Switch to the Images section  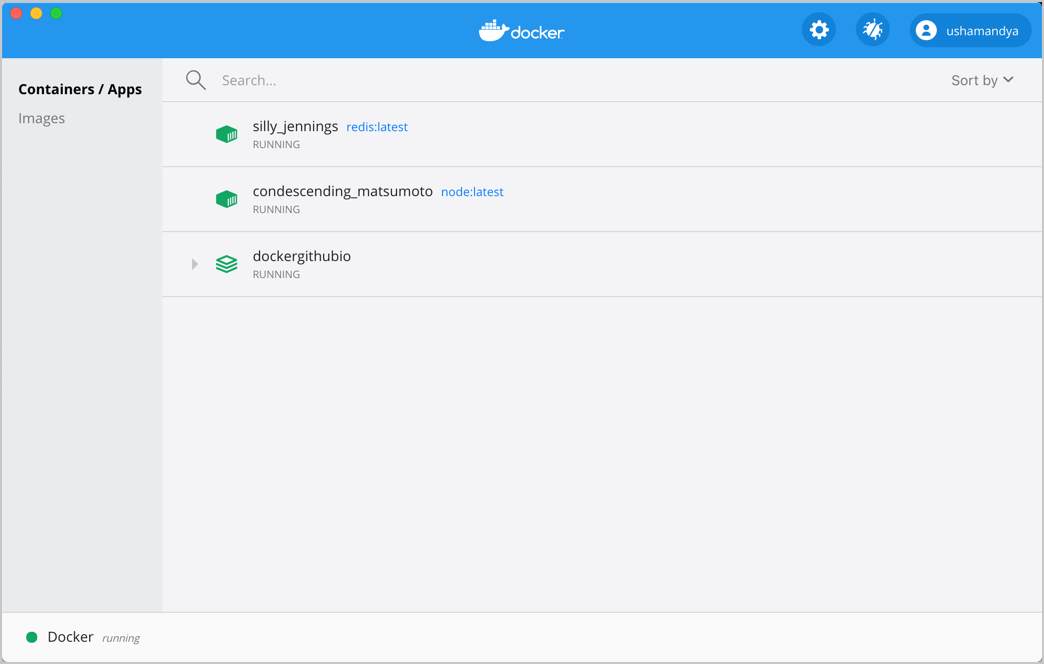click(42, 117)
